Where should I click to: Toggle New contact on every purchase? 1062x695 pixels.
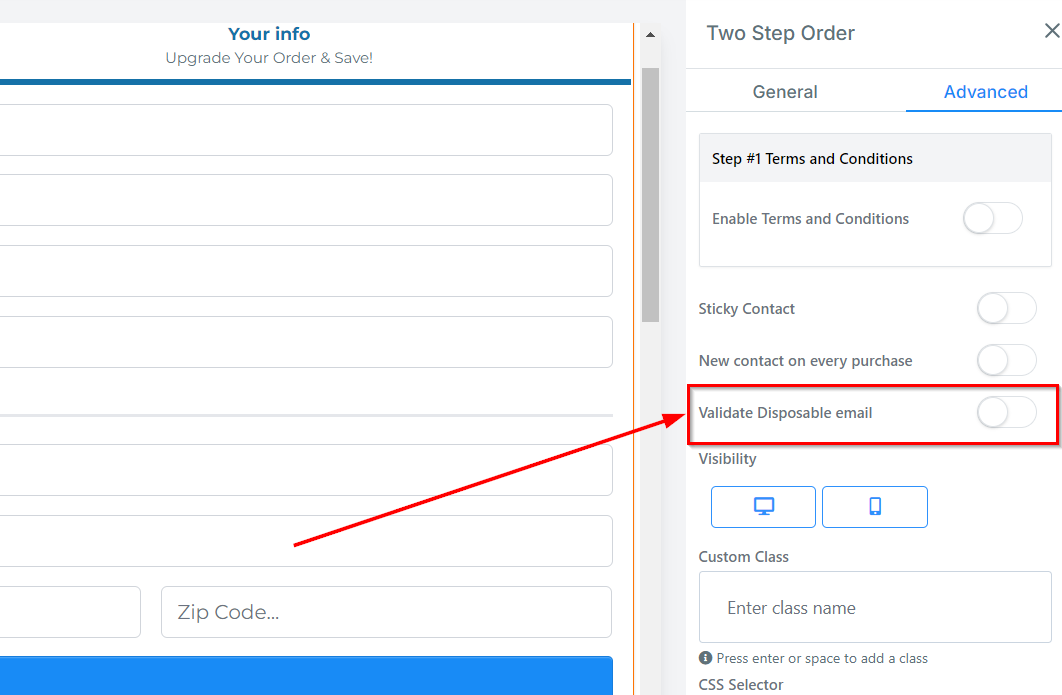pyautogui.click(x=1006, y=361)
